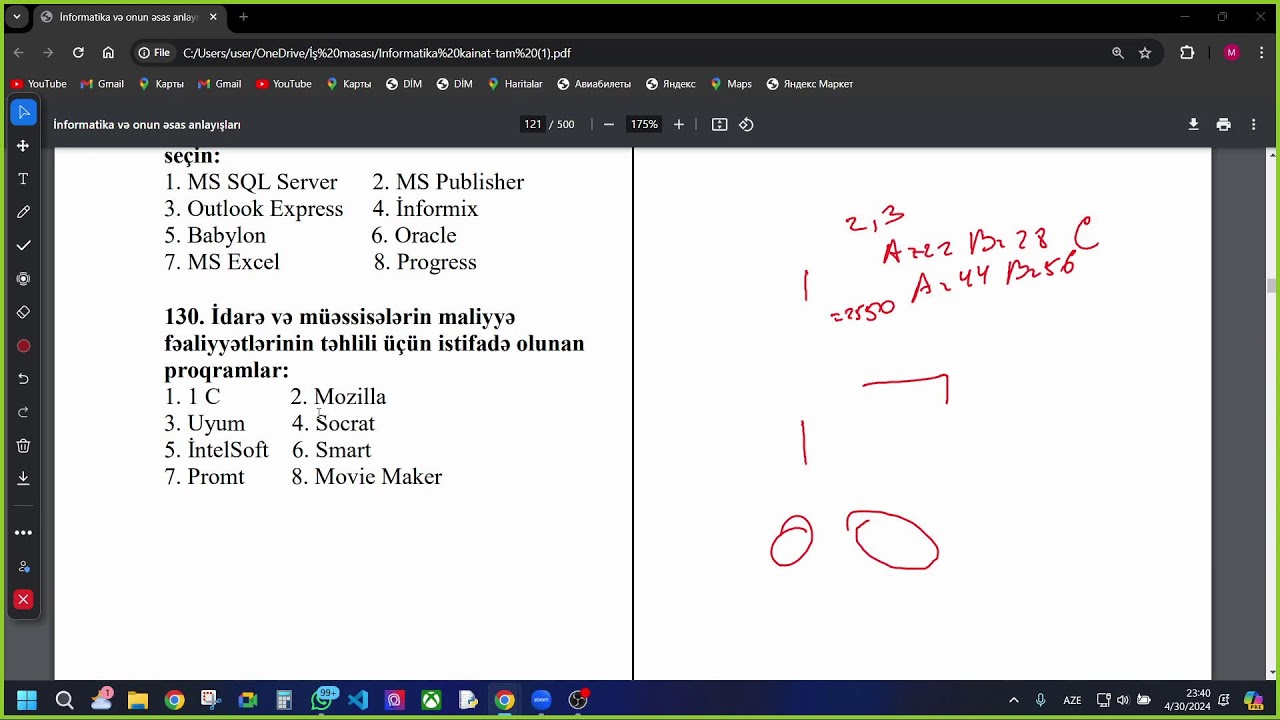The width and height of the screenshot is (1280, 720).
Task: Switch AZE keyboard language
Action: [1072, 700]
